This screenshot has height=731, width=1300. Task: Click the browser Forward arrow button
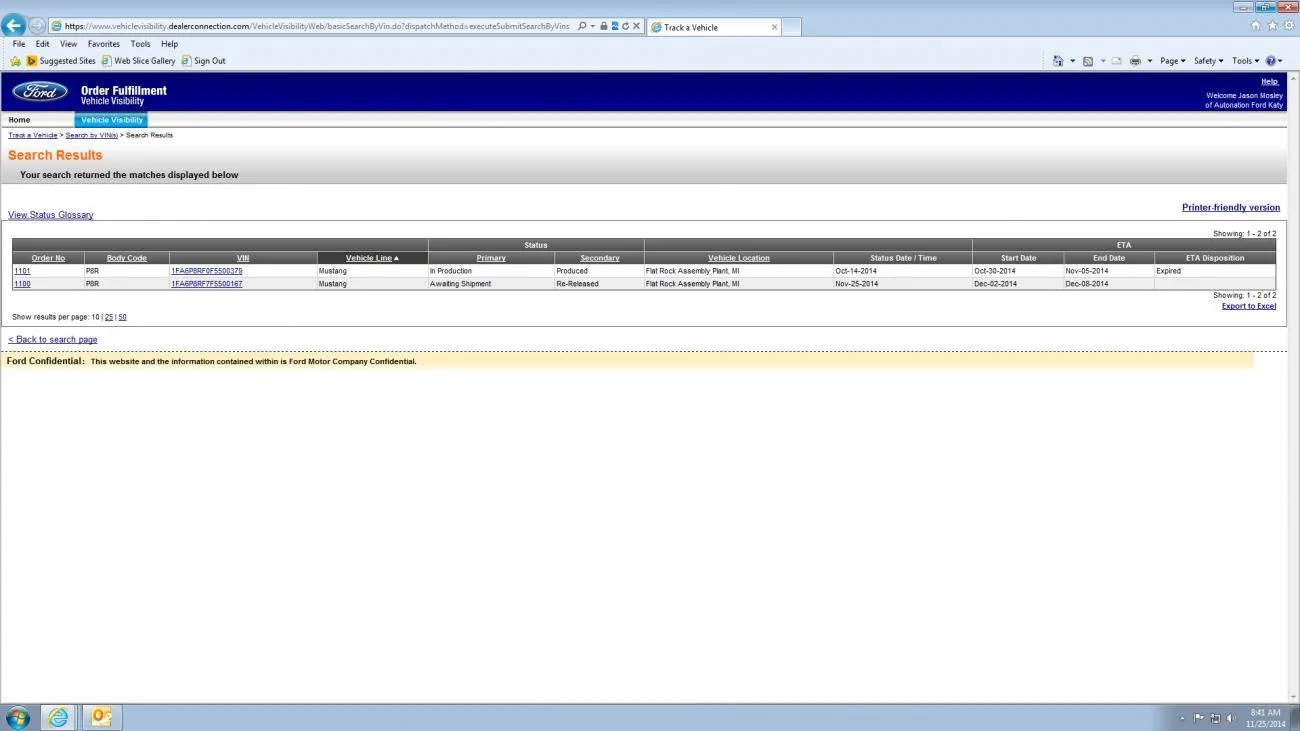tap(37, 26)
